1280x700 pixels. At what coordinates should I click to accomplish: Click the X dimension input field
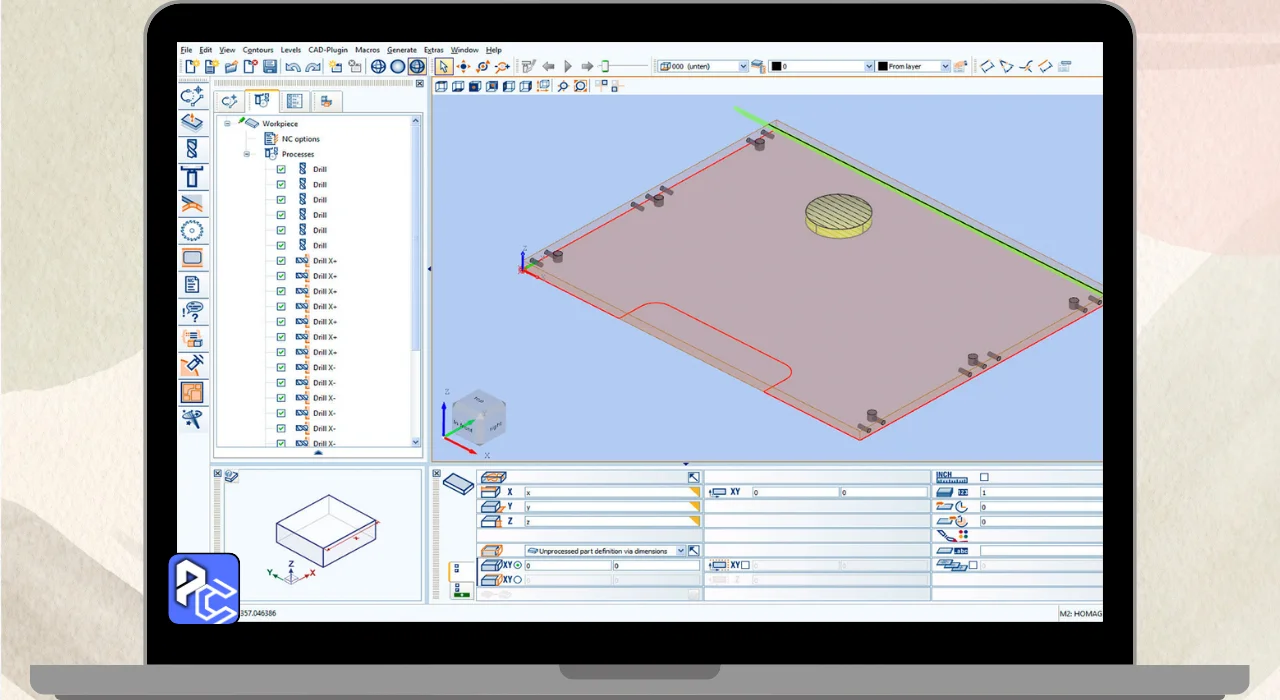pyautogui.click(x=608, y=492)
